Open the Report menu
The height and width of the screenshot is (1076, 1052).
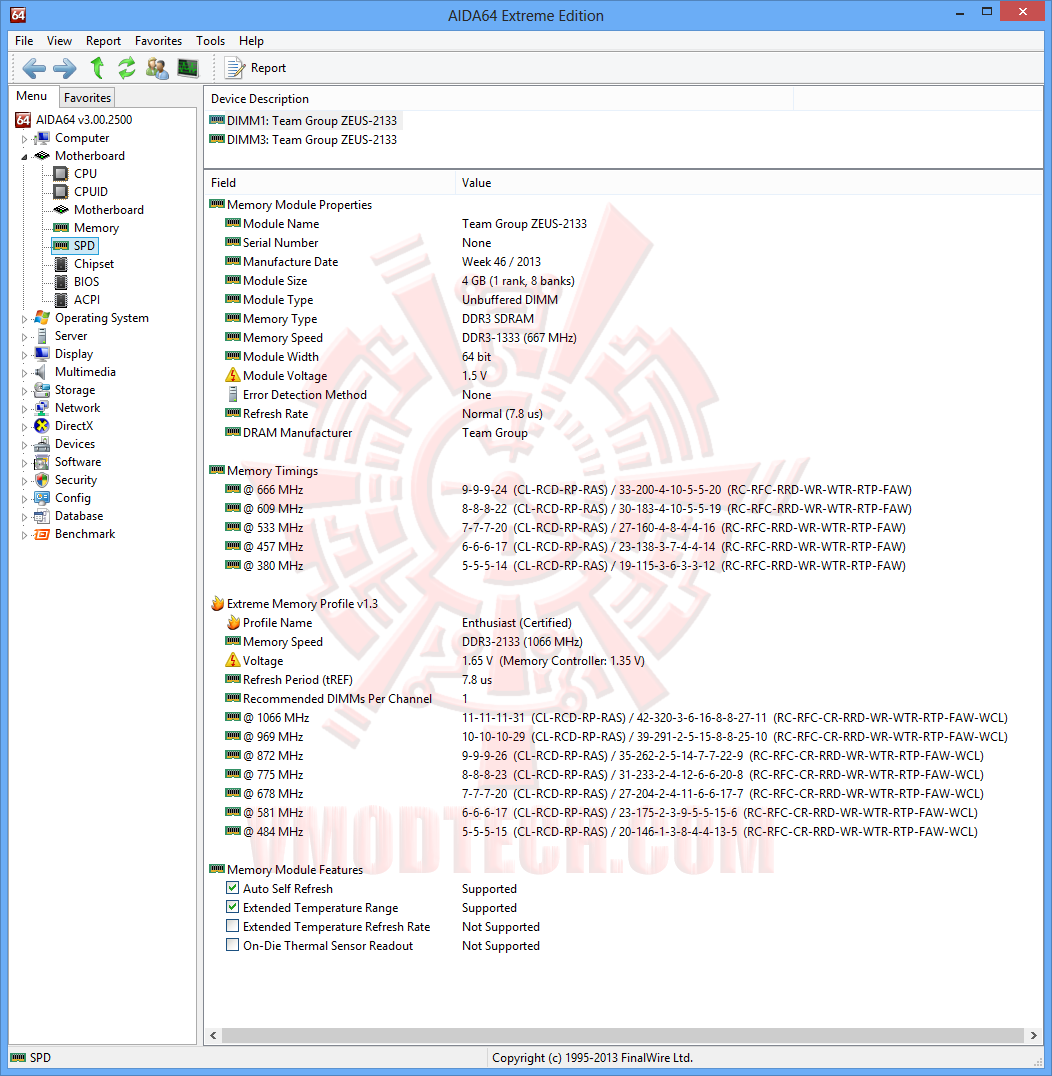point(103,40)
